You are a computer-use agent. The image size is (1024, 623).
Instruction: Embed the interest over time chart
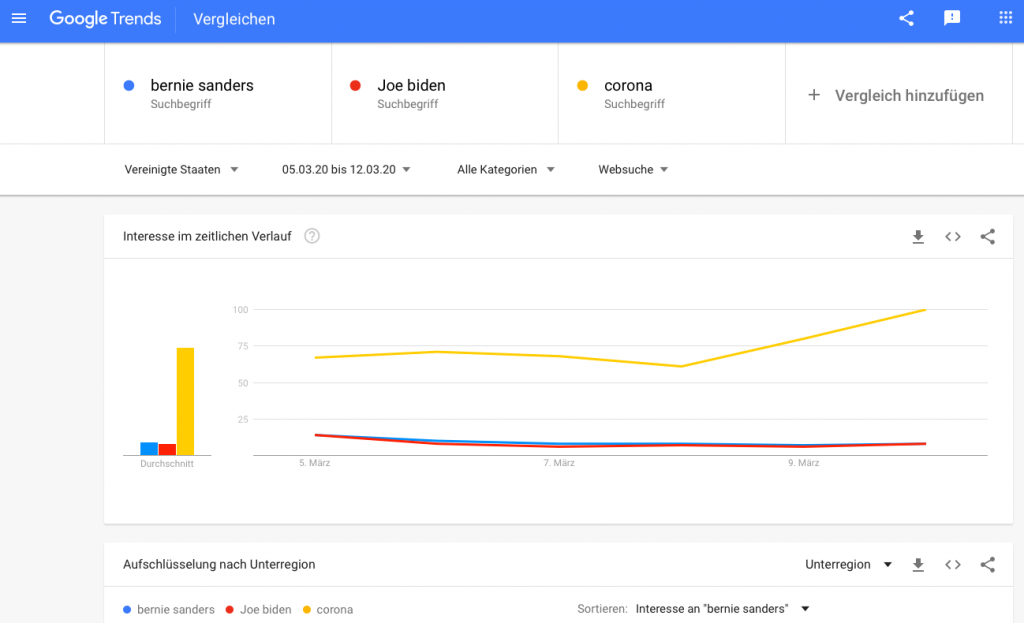[x=953, y=237]
